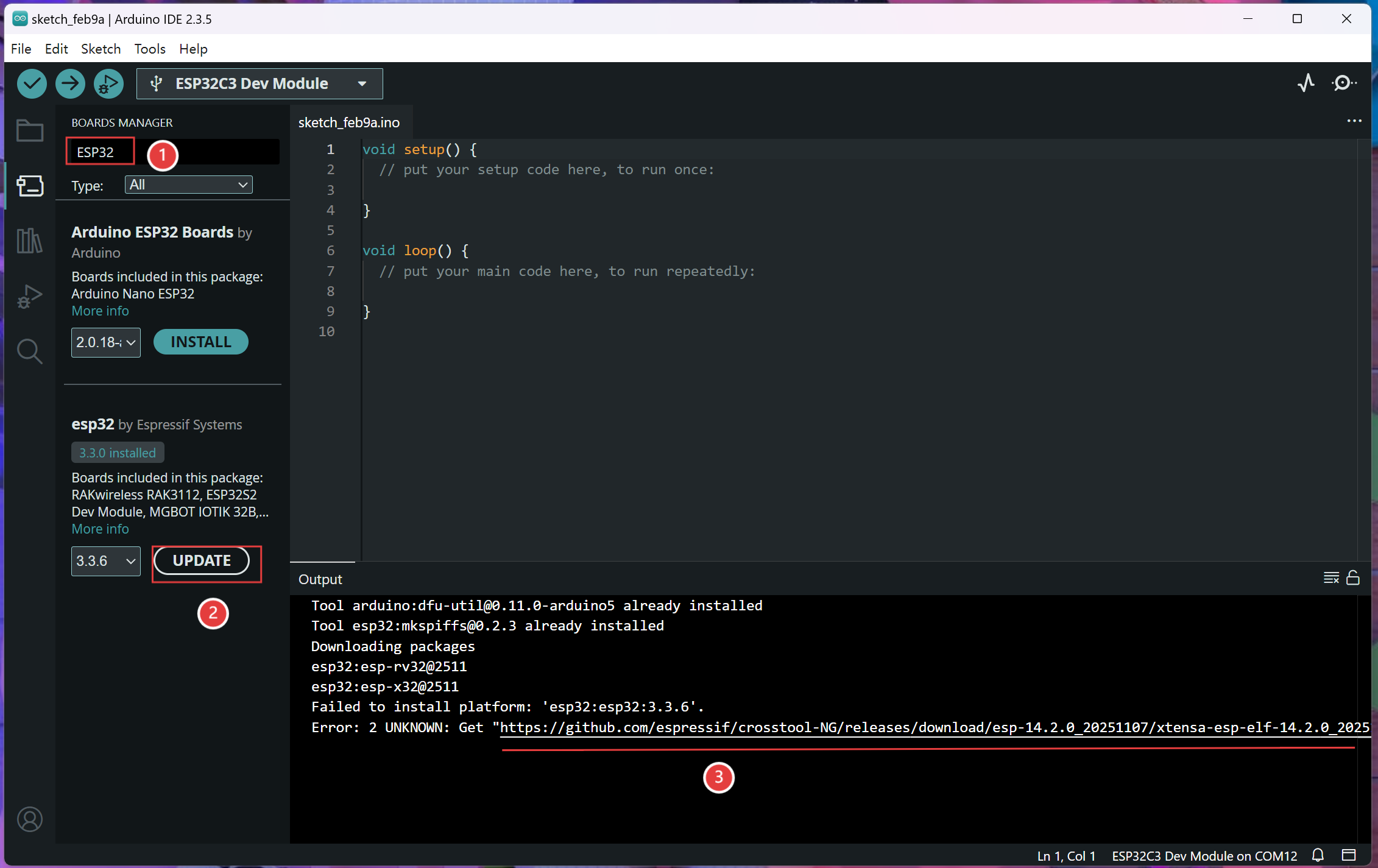Click the Verify checkmark button
1378x868 pixels.
point(32,83)
